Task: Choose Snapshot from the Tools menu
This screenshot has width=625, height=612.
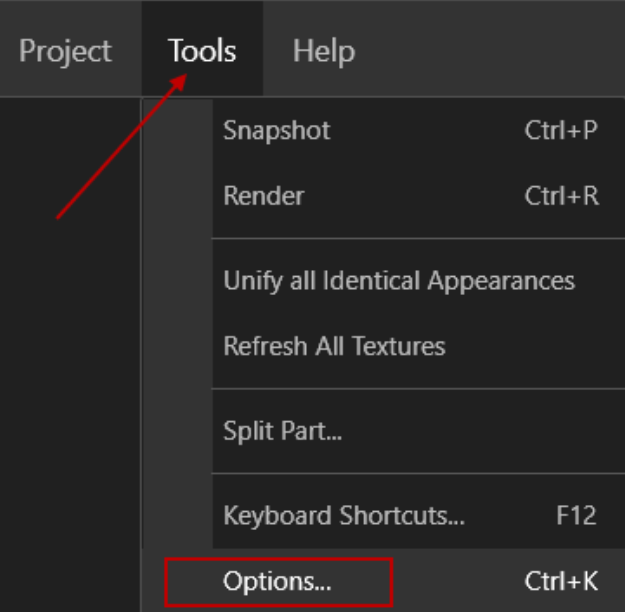Action: pos(277,131)
